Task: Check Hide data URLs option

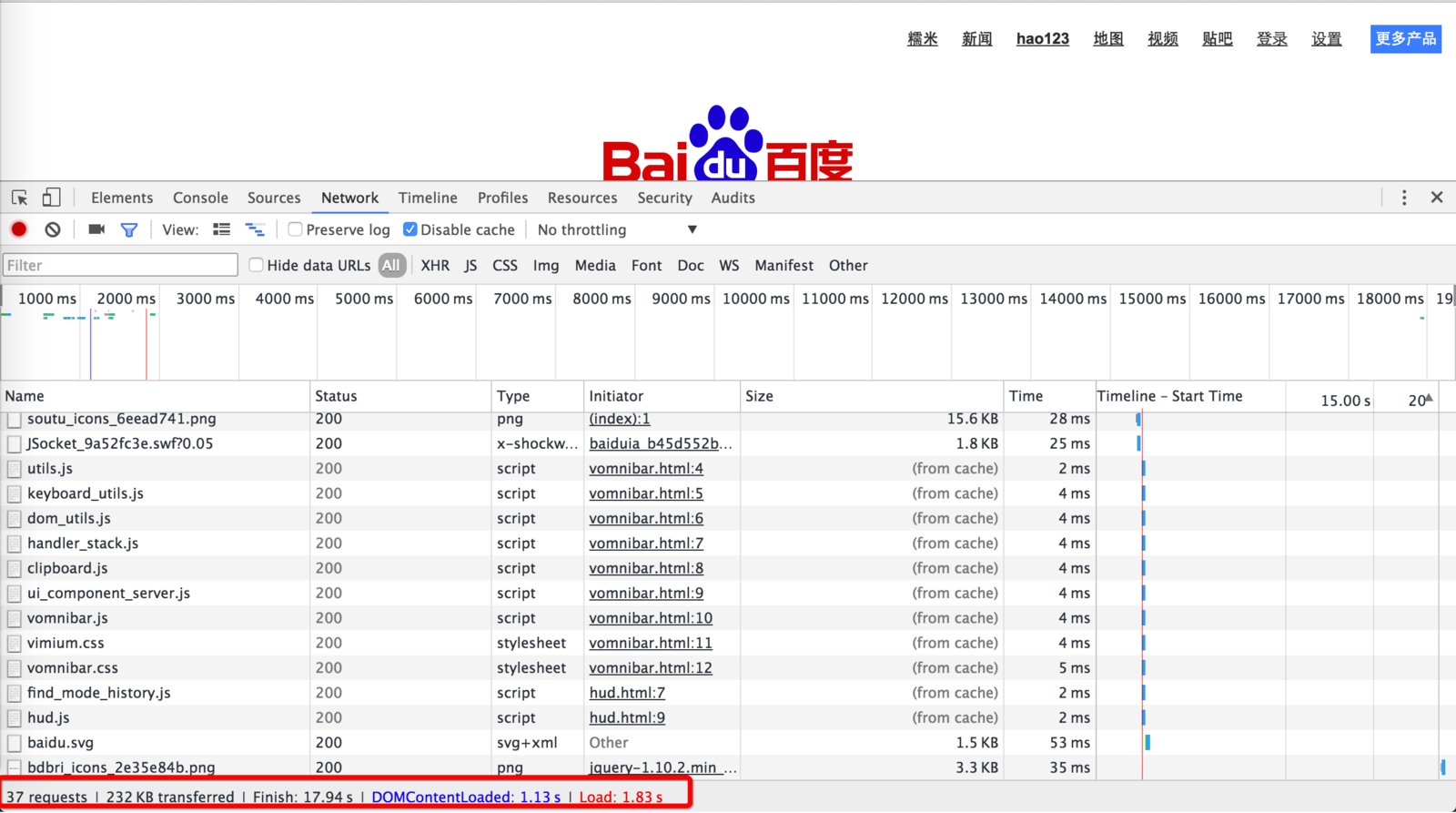Action: [256, 265]
